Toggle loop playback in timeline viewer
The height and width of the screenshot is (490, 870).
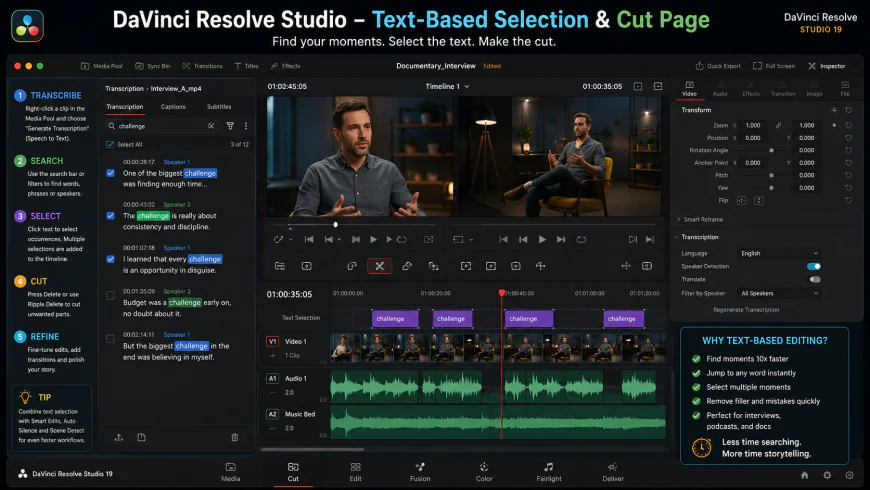(x=581, y=240)
